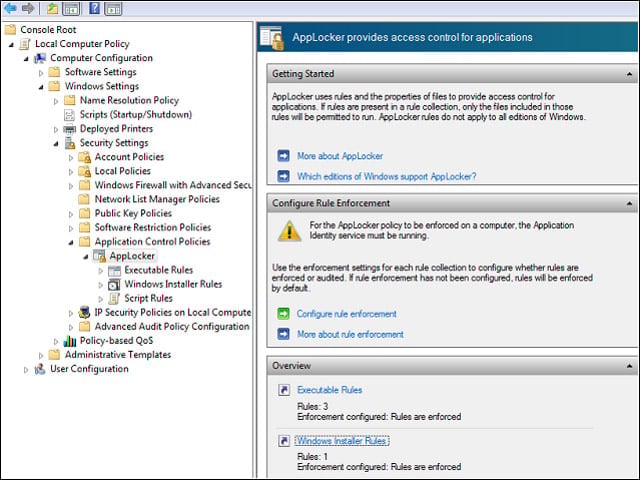Collapse the Security Settings node
Image resolution: width=640 pixels, height=480 pixels.
click(56, 143)
